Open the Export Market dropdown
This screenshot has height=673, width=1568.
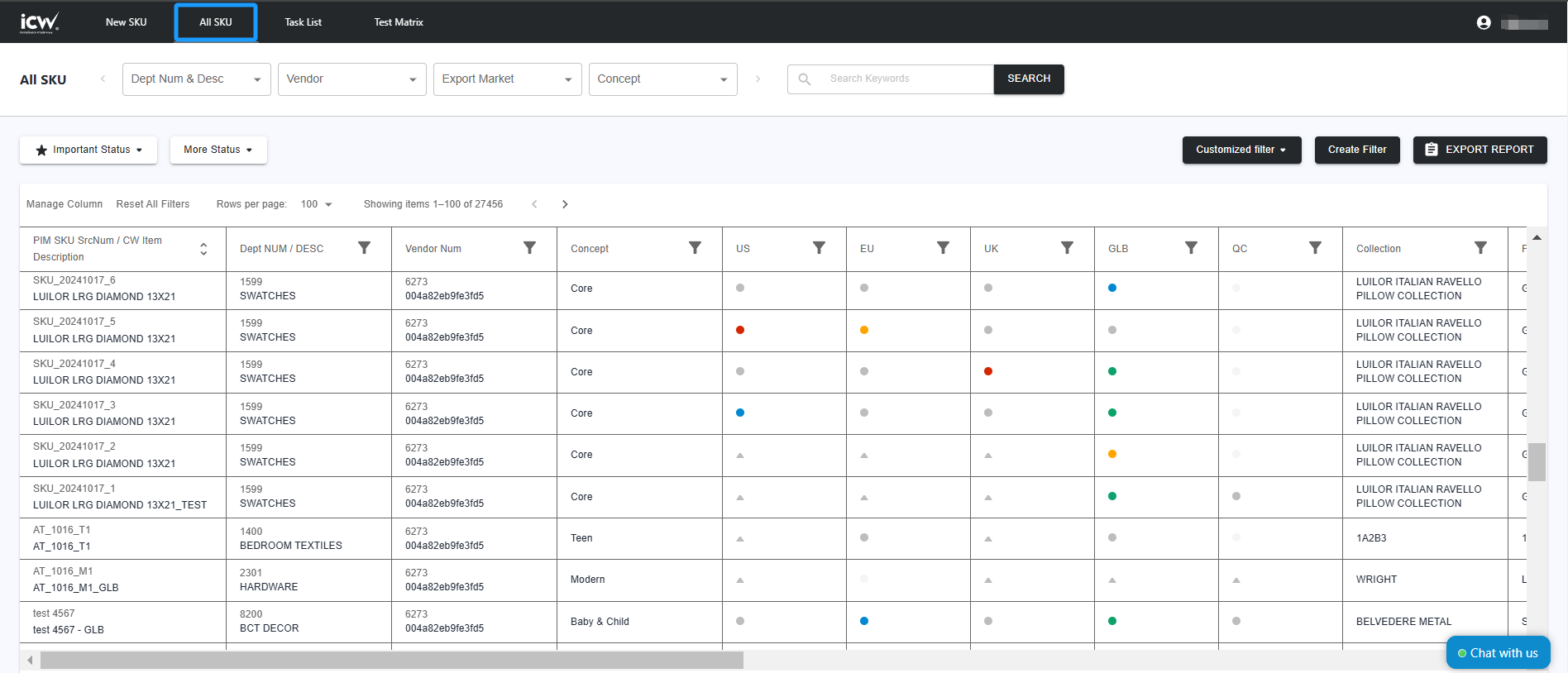(x=507, y=79)
